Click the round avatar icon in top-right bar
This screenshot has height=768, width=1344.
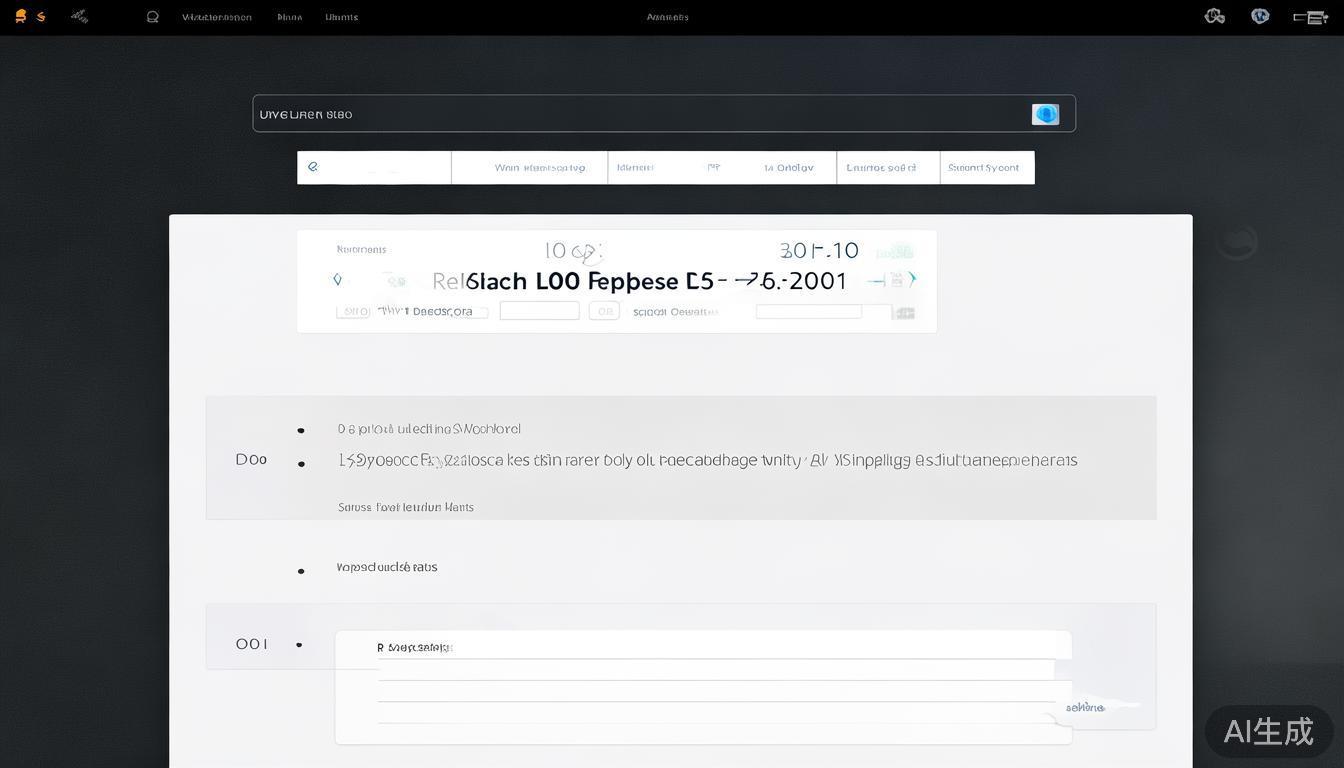1260,16
